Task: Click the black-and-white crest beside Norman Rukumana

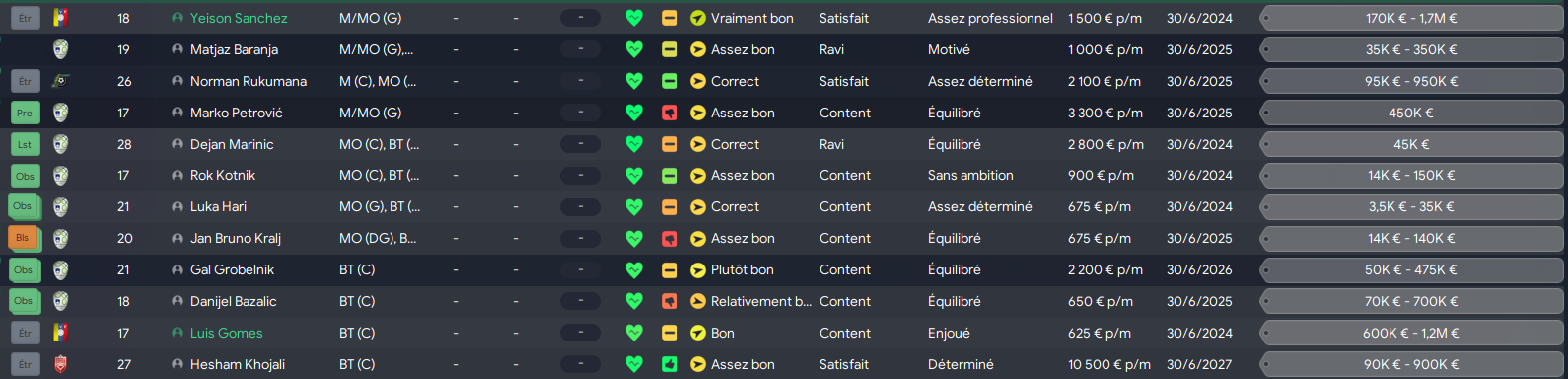Action: click(x=60, y=81)
